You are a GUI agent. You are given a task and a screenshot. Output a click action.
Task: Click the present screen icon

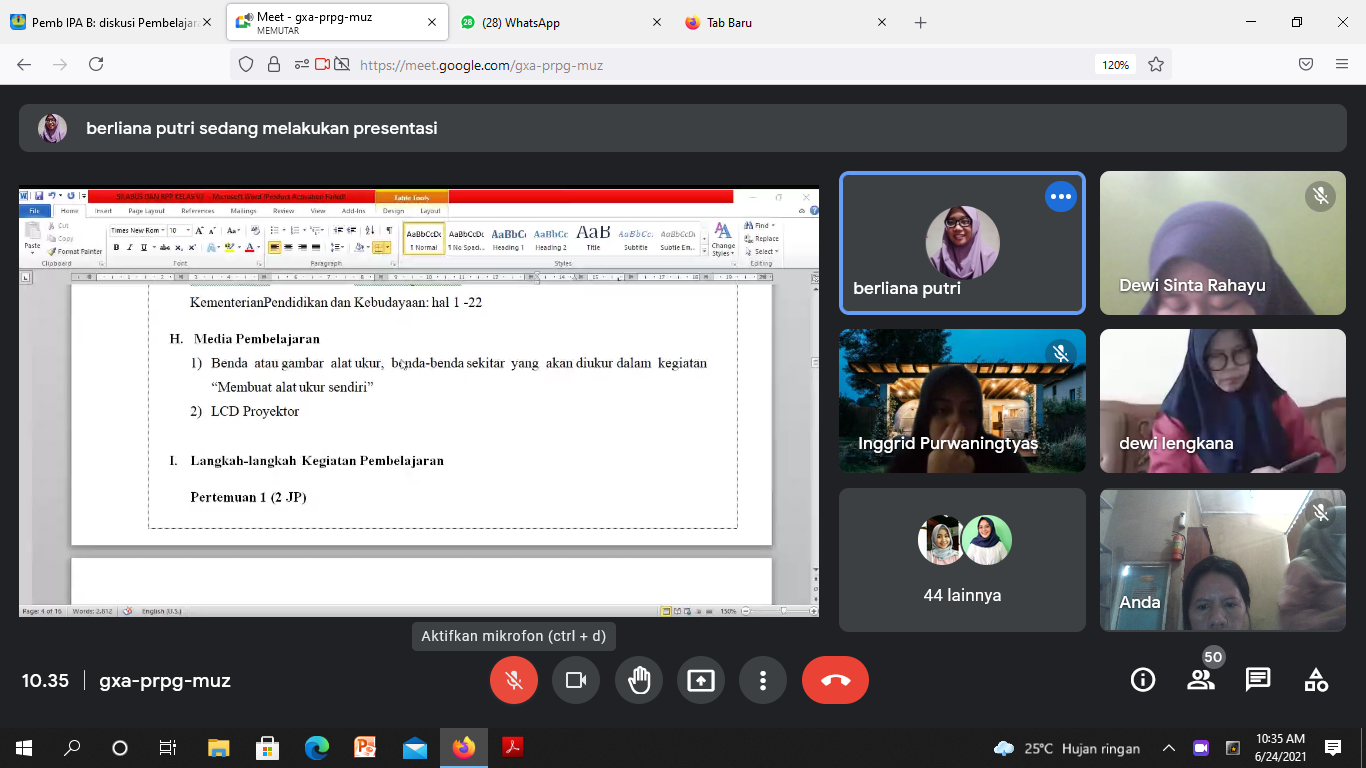point(701,681)
